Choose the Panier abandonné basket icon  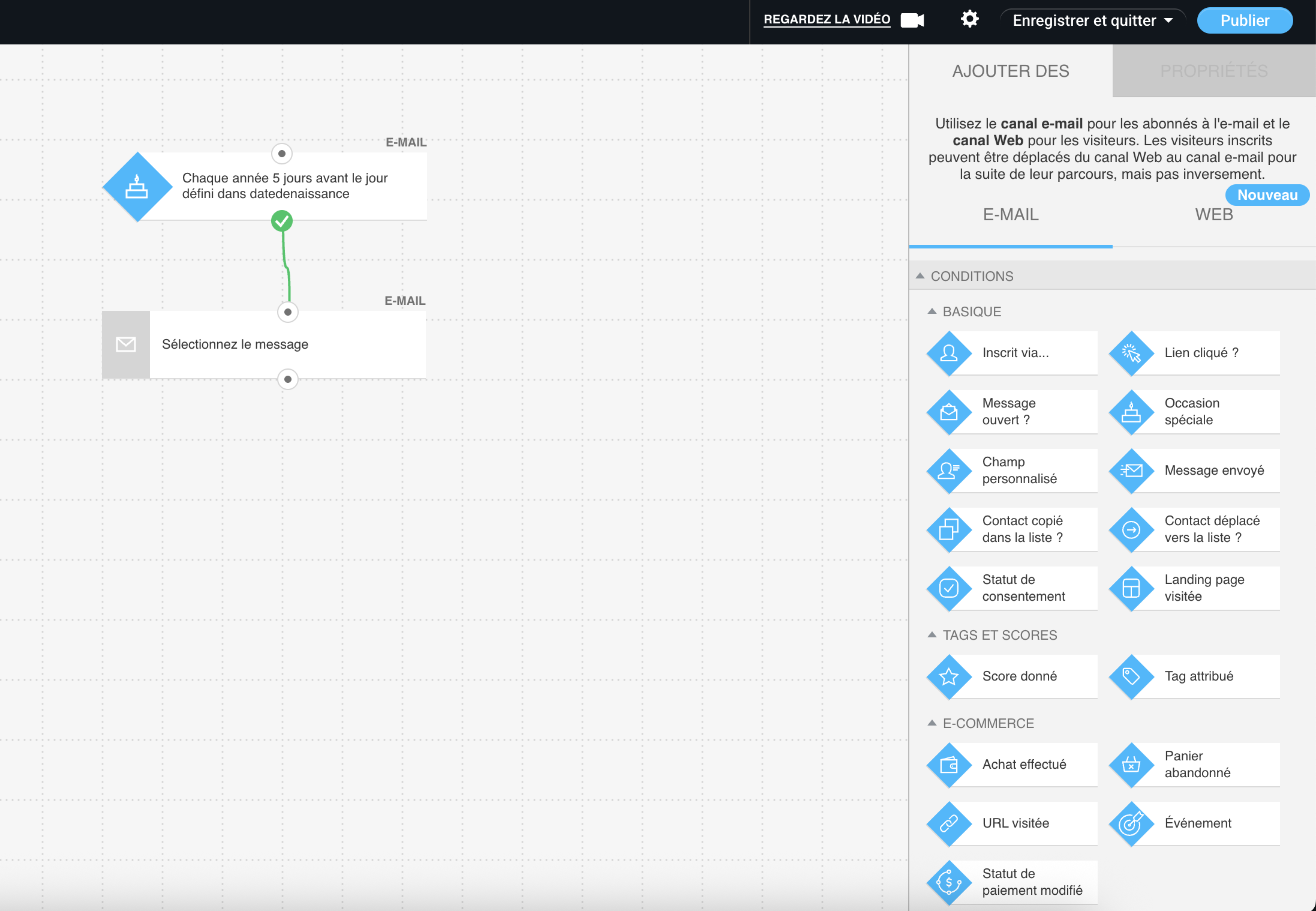1131,765
